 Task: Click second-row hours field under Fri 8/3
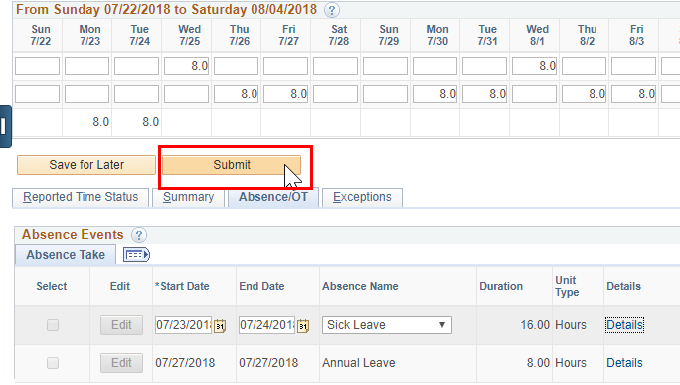pos(633,94)
